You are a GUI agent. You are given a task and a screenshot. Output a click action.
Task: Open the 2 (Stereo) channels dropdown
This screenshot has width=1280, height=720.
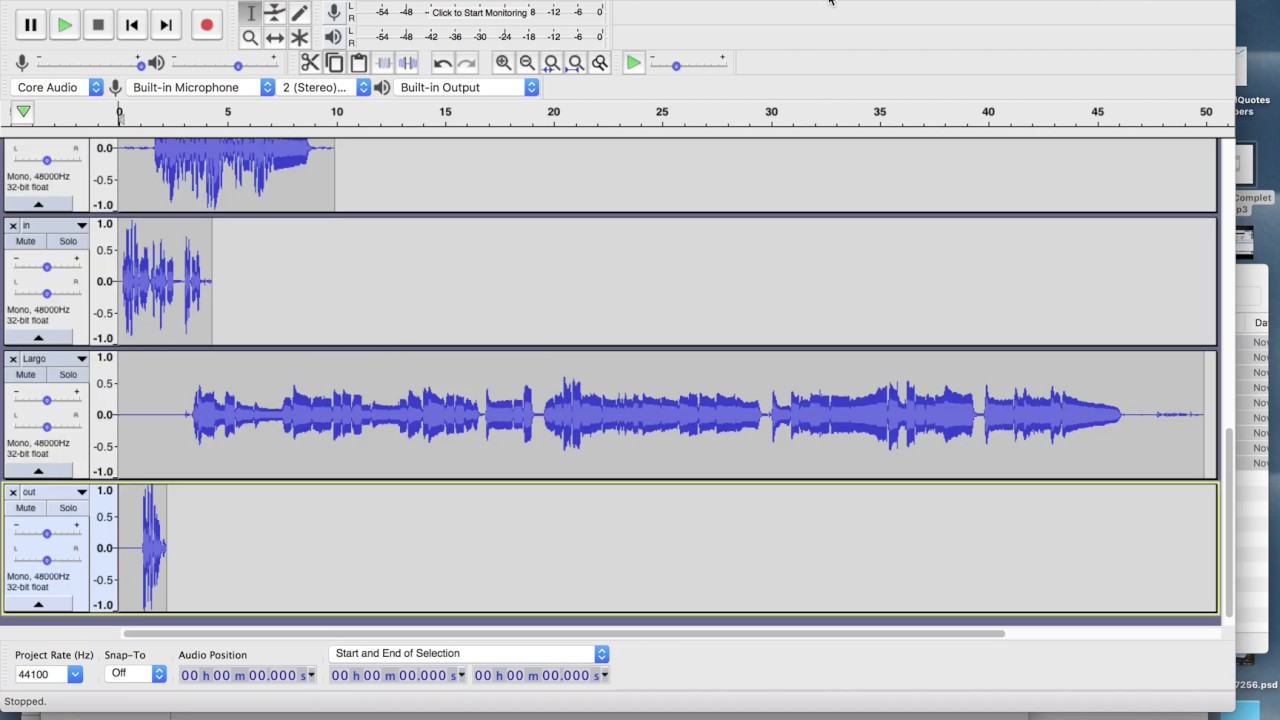(323, 87)
